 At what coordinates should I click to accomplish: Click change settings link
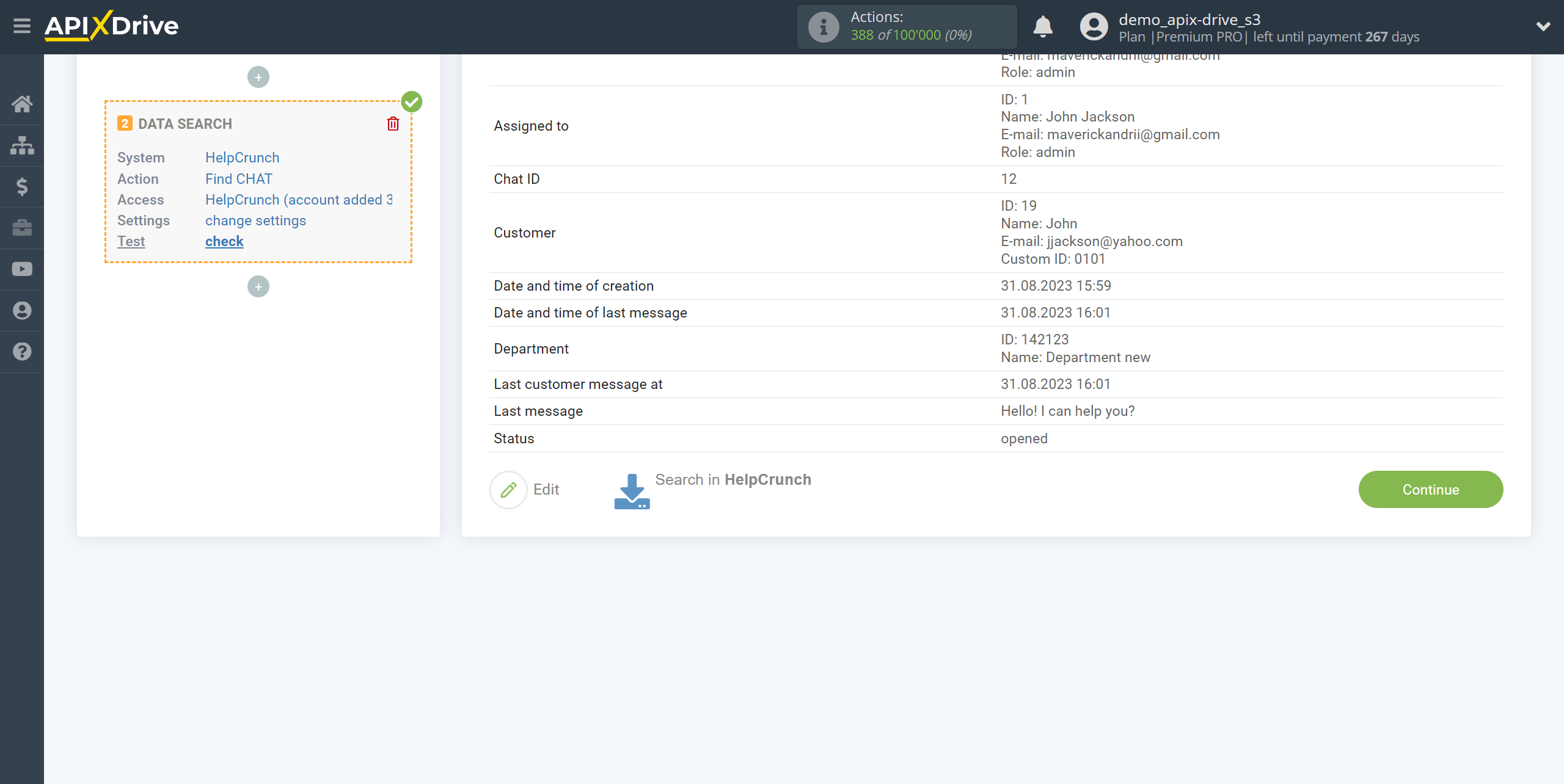(x=255, y=220)
